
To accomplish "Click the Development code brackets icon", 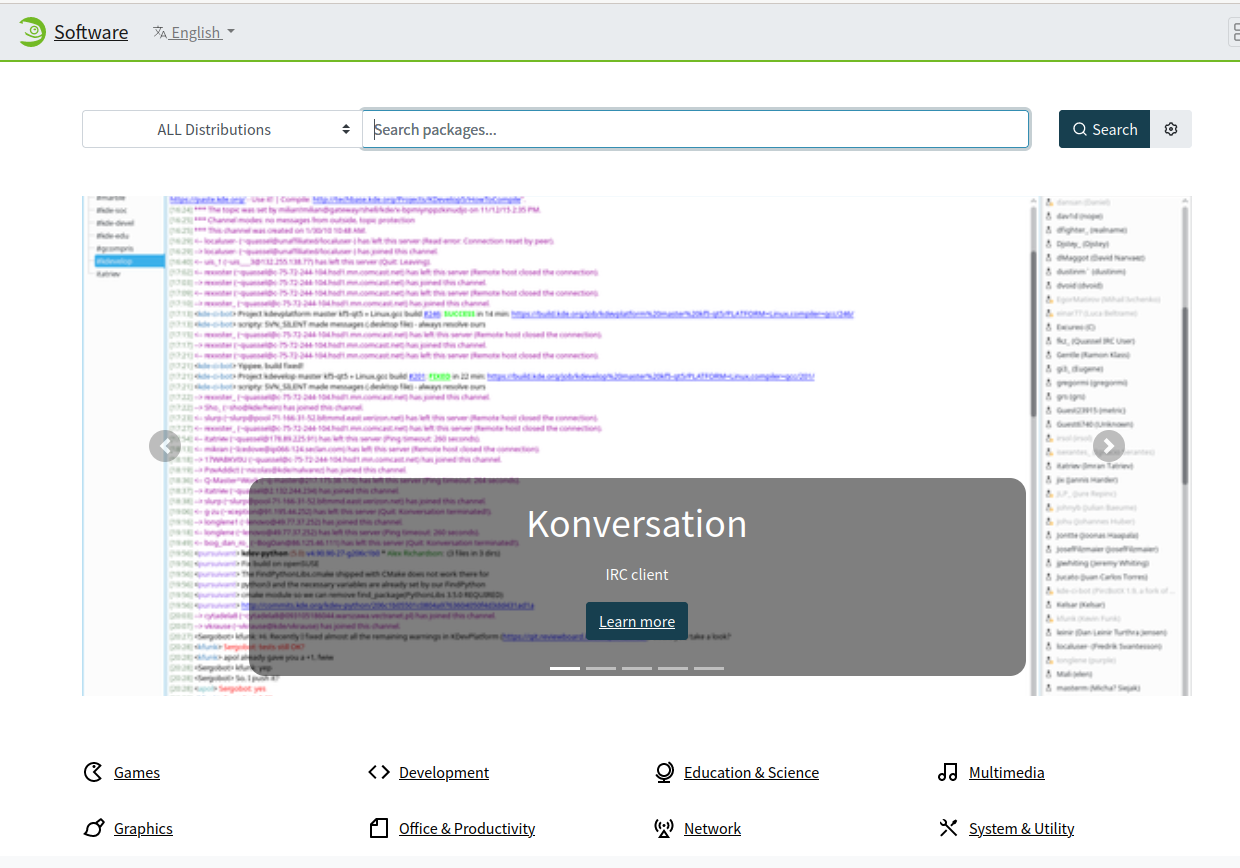I will click(379, 772).
